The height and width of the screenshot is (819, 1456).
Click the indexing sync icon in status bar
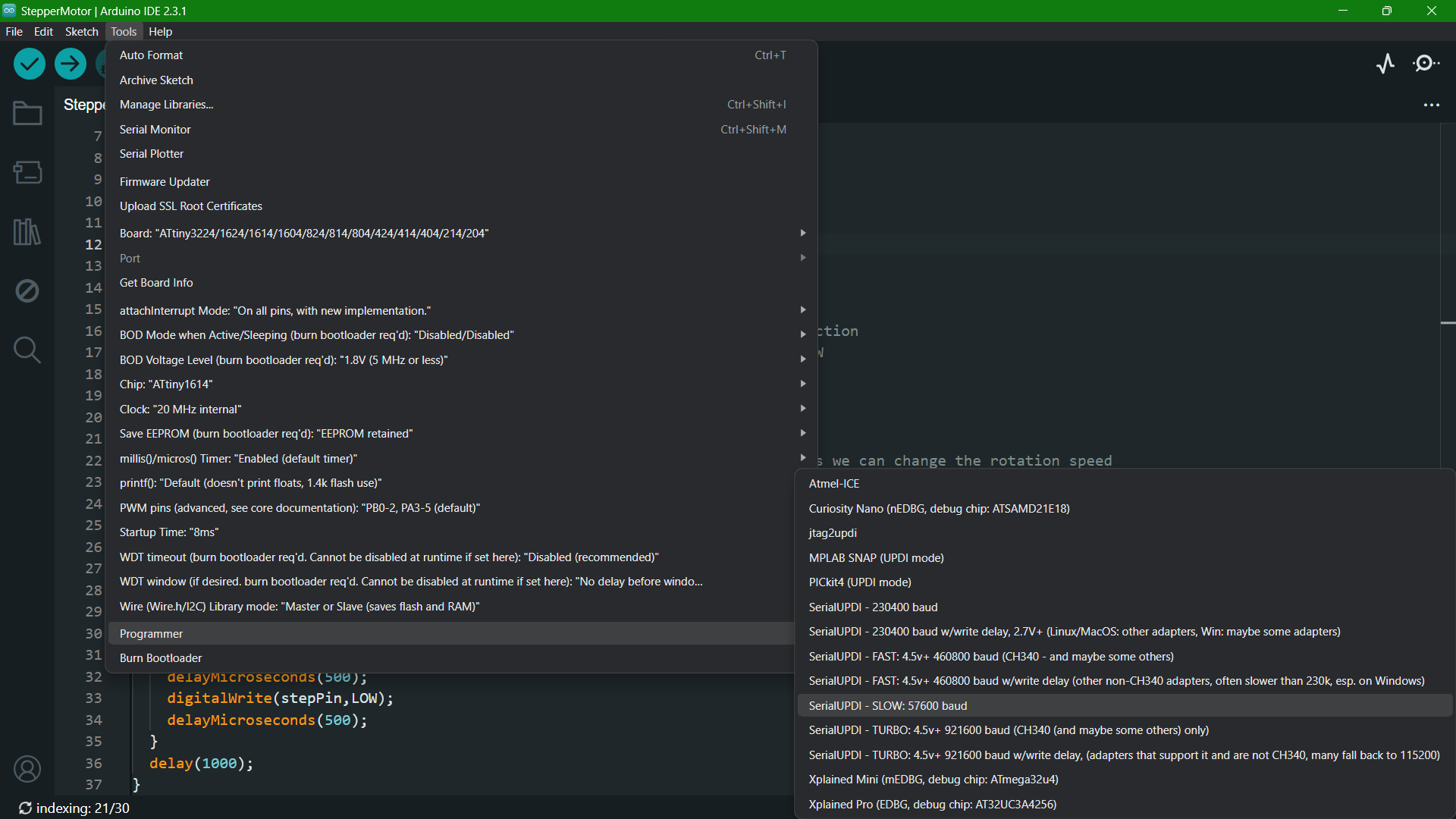coord(25,808)
